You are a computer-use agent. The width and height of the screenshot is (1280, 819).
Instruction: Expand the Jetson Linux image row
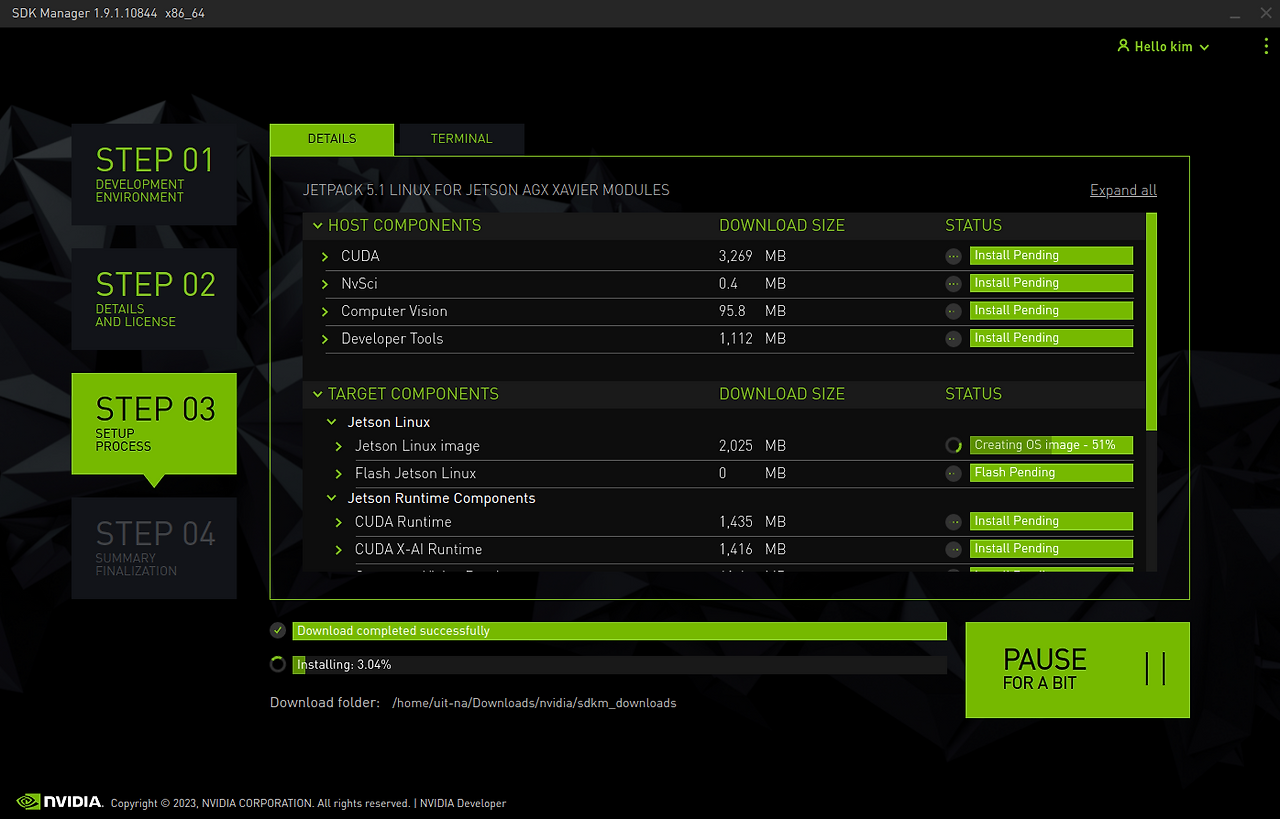(339, 446)
